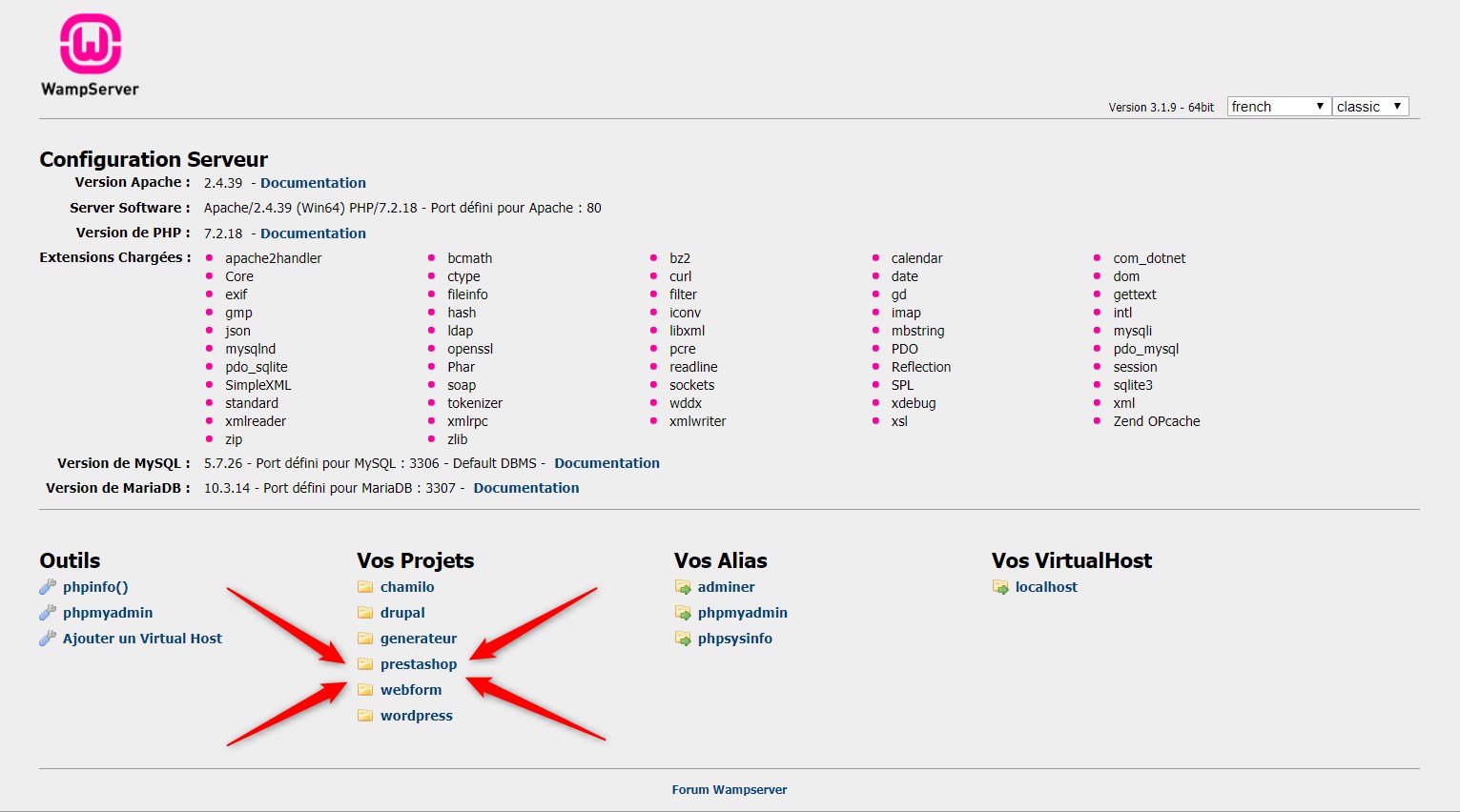1460x812 pixels.
Task: Click the SimpleXML extension entry
Action: click(258, 385)
